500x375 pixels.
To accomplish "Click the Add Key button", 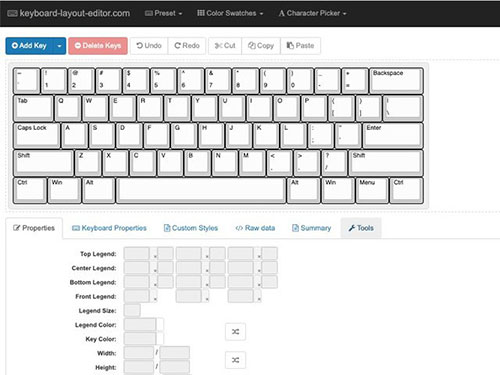I will 29,46.
